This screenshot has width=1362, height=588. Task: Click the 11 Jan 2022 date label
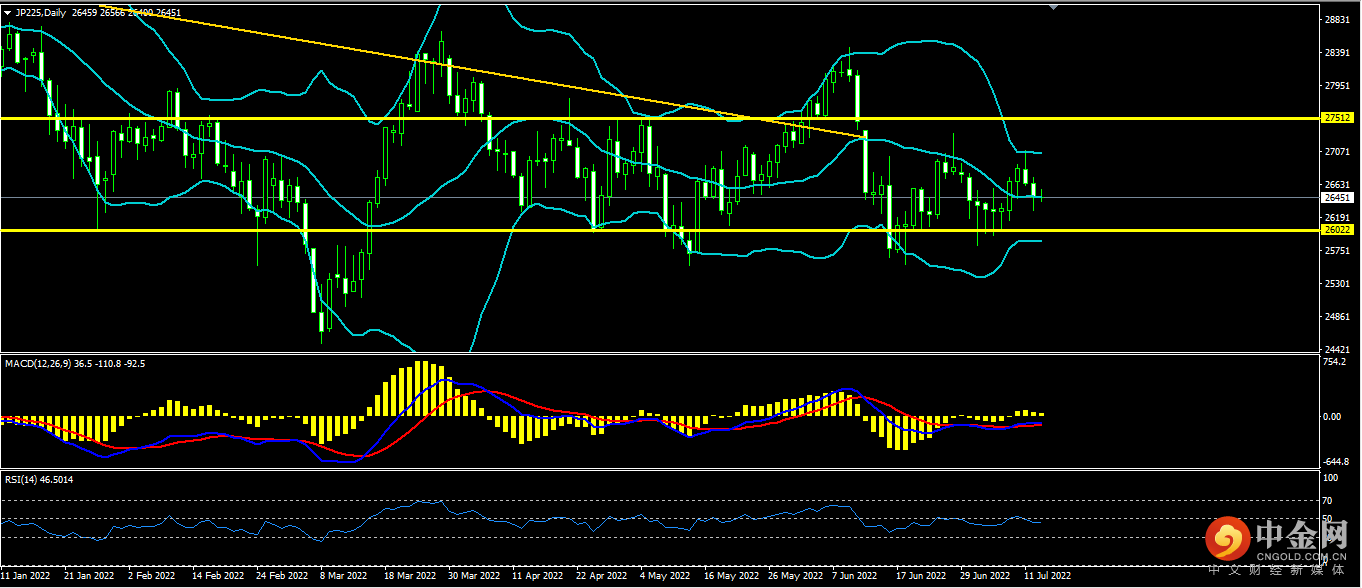(x=27, y=577)
